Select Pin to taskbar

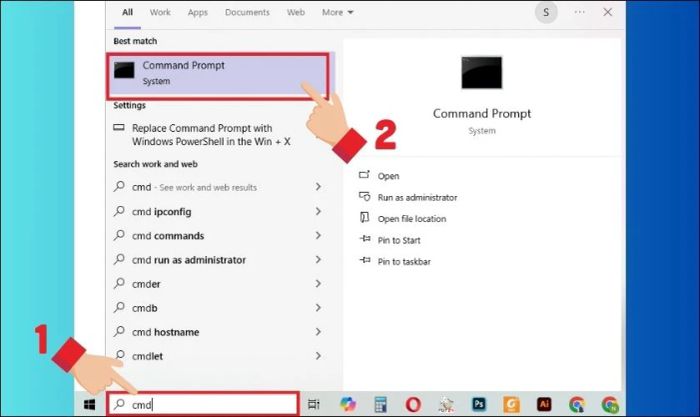pos(404,262)
